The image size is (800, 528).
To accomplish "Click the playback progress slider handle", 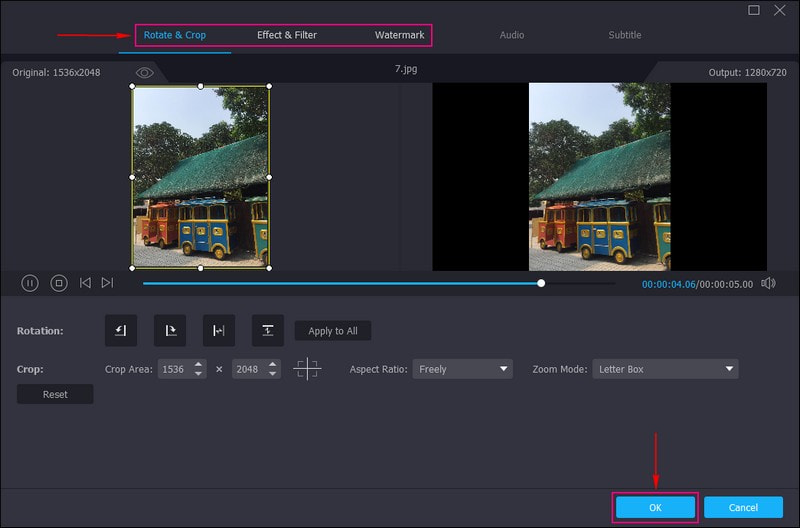I will coord(541,283).
